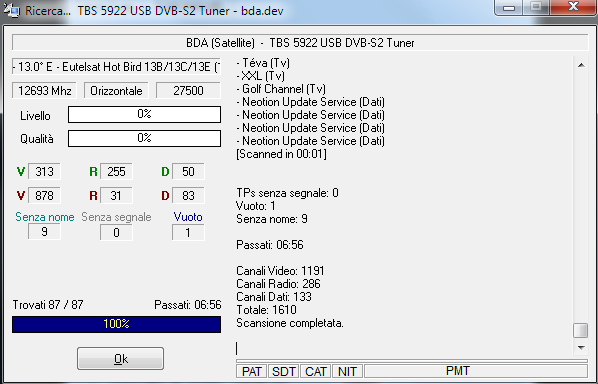Viewport: 598px width, 384px height.
Task: Click the XXL (Tv) log entry
Action: click(x=260, y=76)
